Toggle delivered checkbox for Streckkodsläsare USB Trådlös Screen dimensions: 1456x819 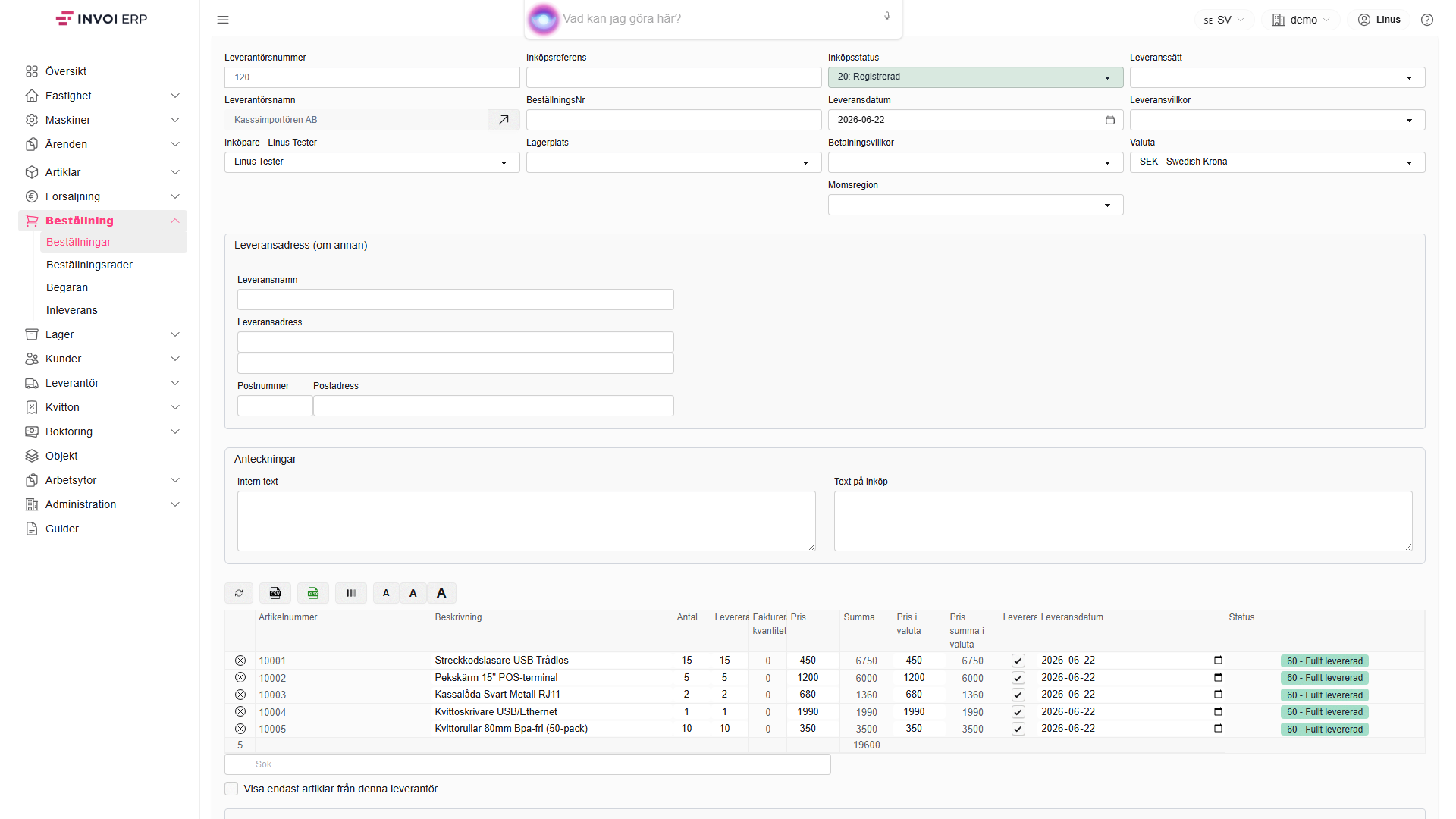(1018, 661)
